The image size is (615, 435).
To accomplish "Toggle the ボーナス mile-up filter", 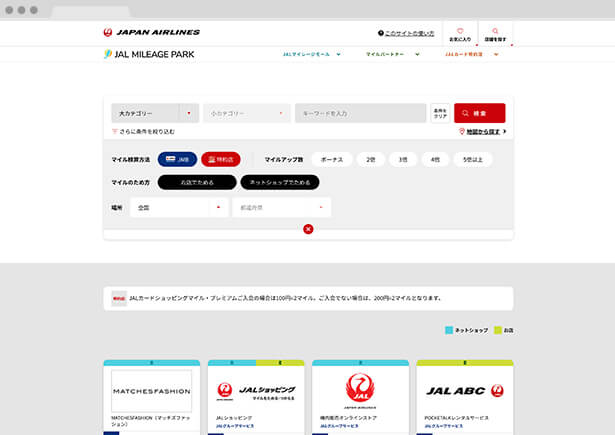I will coord(332,159).
